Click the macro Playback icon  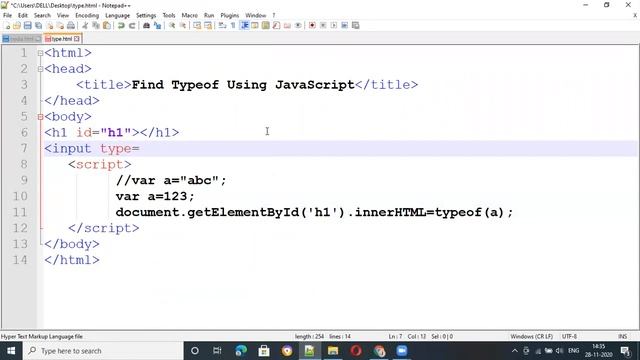[x=334, y=26]
